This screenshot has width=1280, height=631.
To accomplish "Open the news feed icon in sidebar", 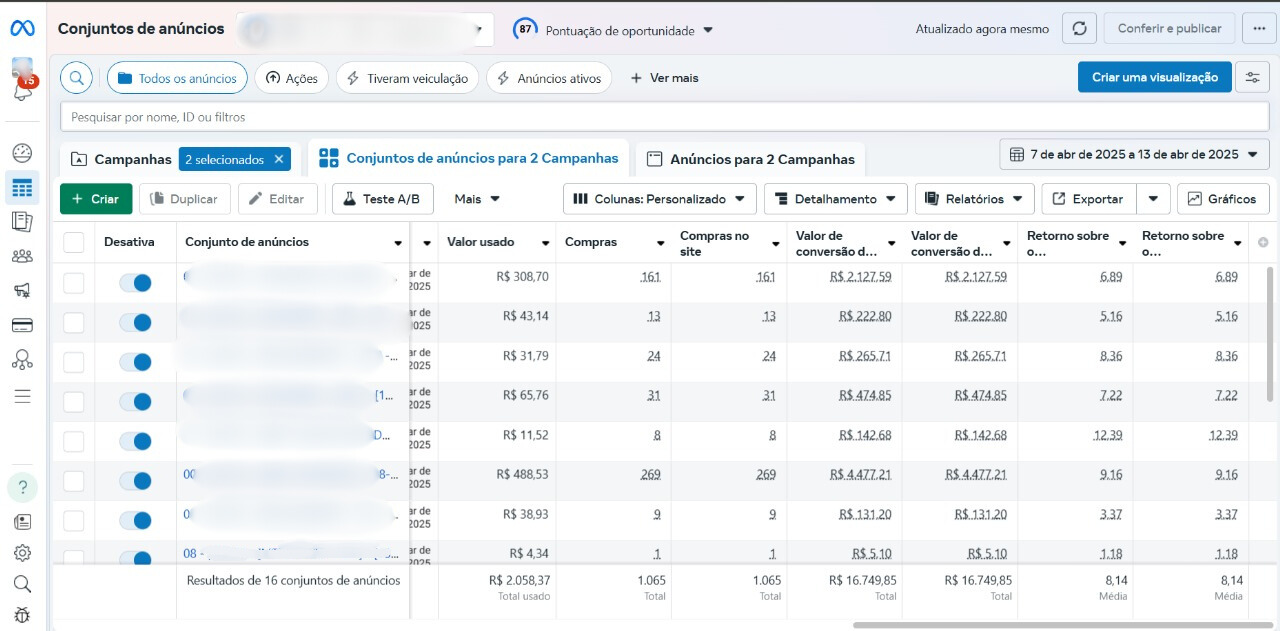I will pos(22,522).
